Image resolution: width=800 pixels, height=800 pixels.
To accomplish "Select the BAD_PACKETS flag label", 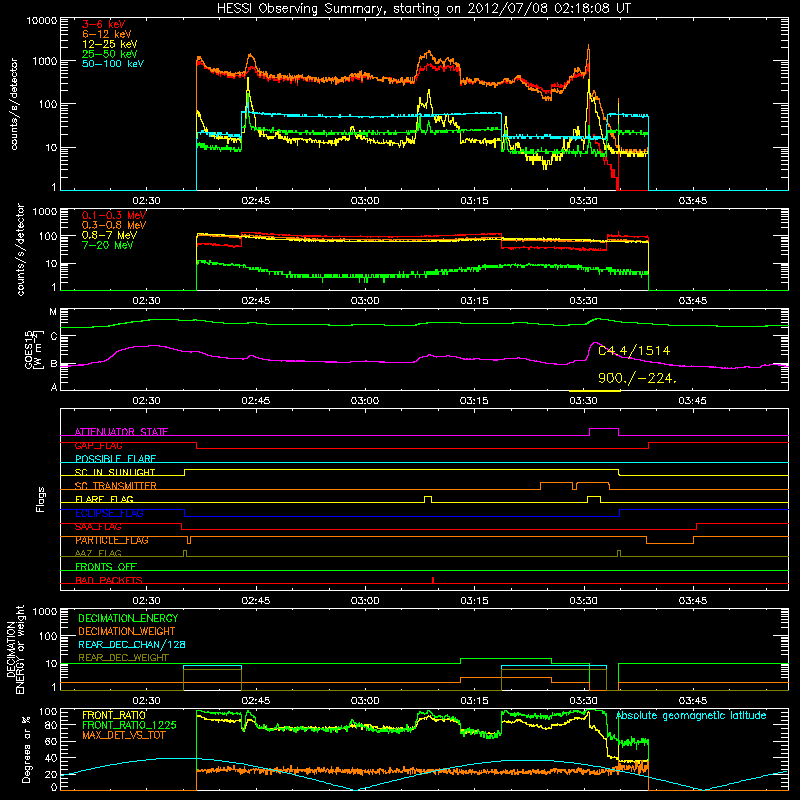I will coord(109,580).
